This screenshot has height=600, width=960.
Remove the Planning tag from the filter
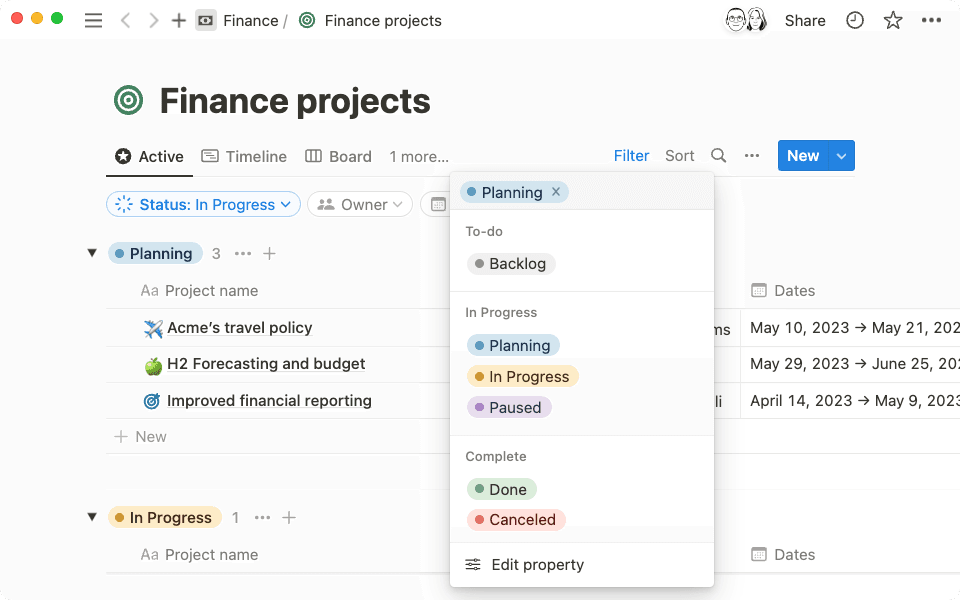(x=555, y=192)
